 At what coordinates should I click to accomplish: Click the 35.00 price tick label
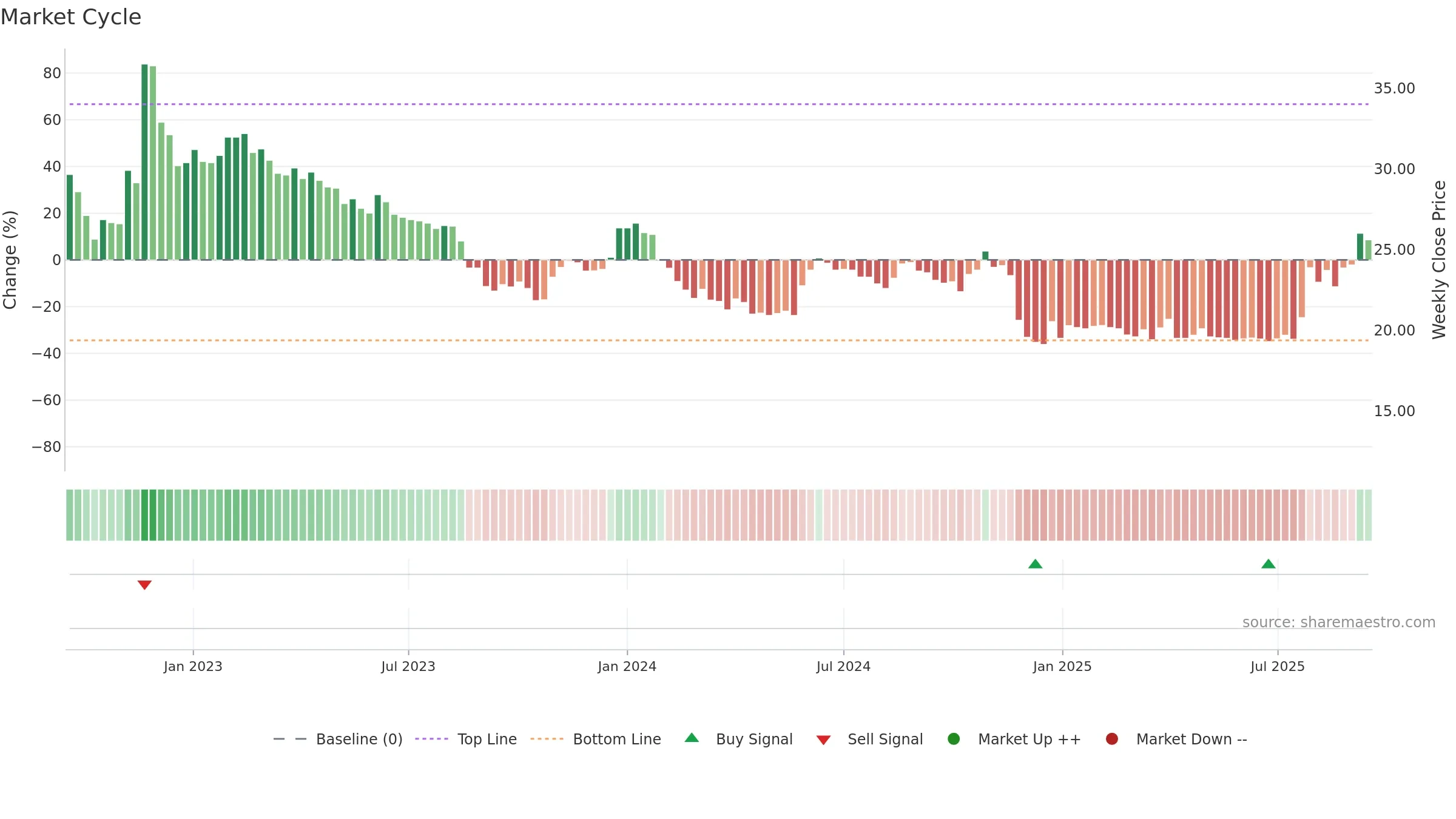coord(1394,89)
